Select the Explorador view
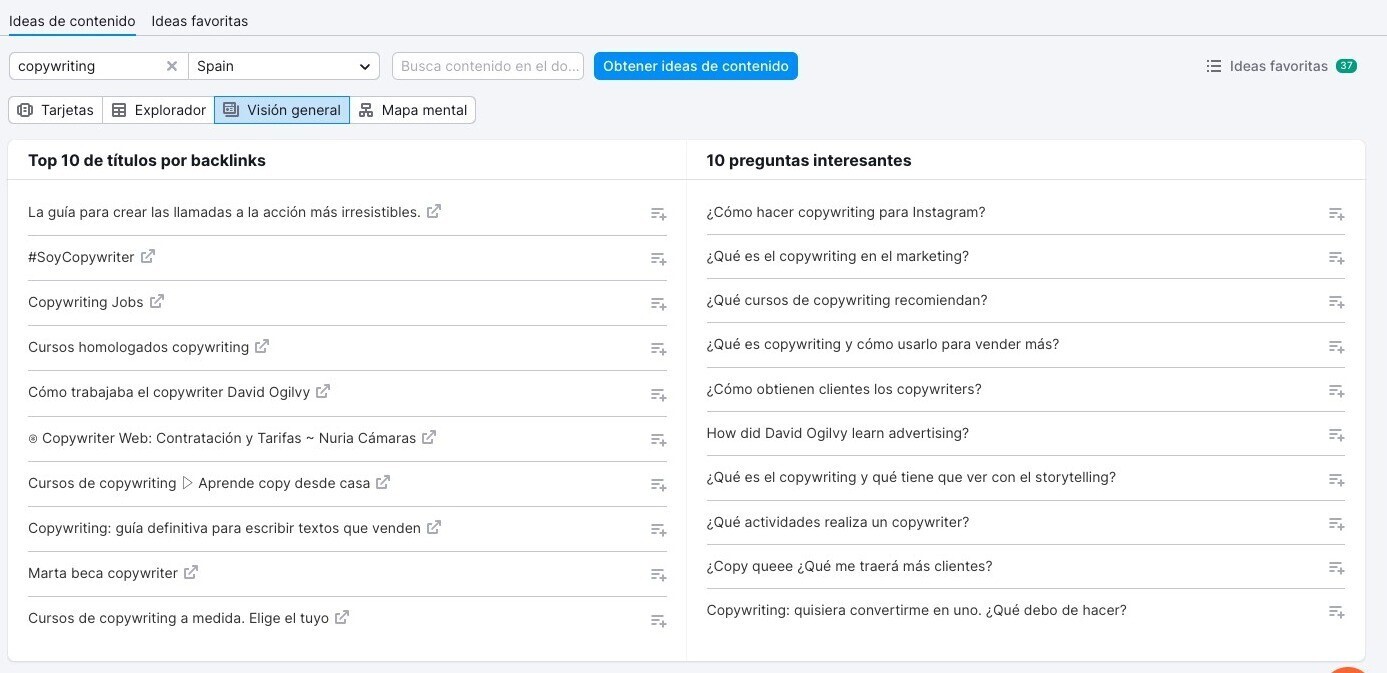1387x673 pixels. click(x=159, y=110)
